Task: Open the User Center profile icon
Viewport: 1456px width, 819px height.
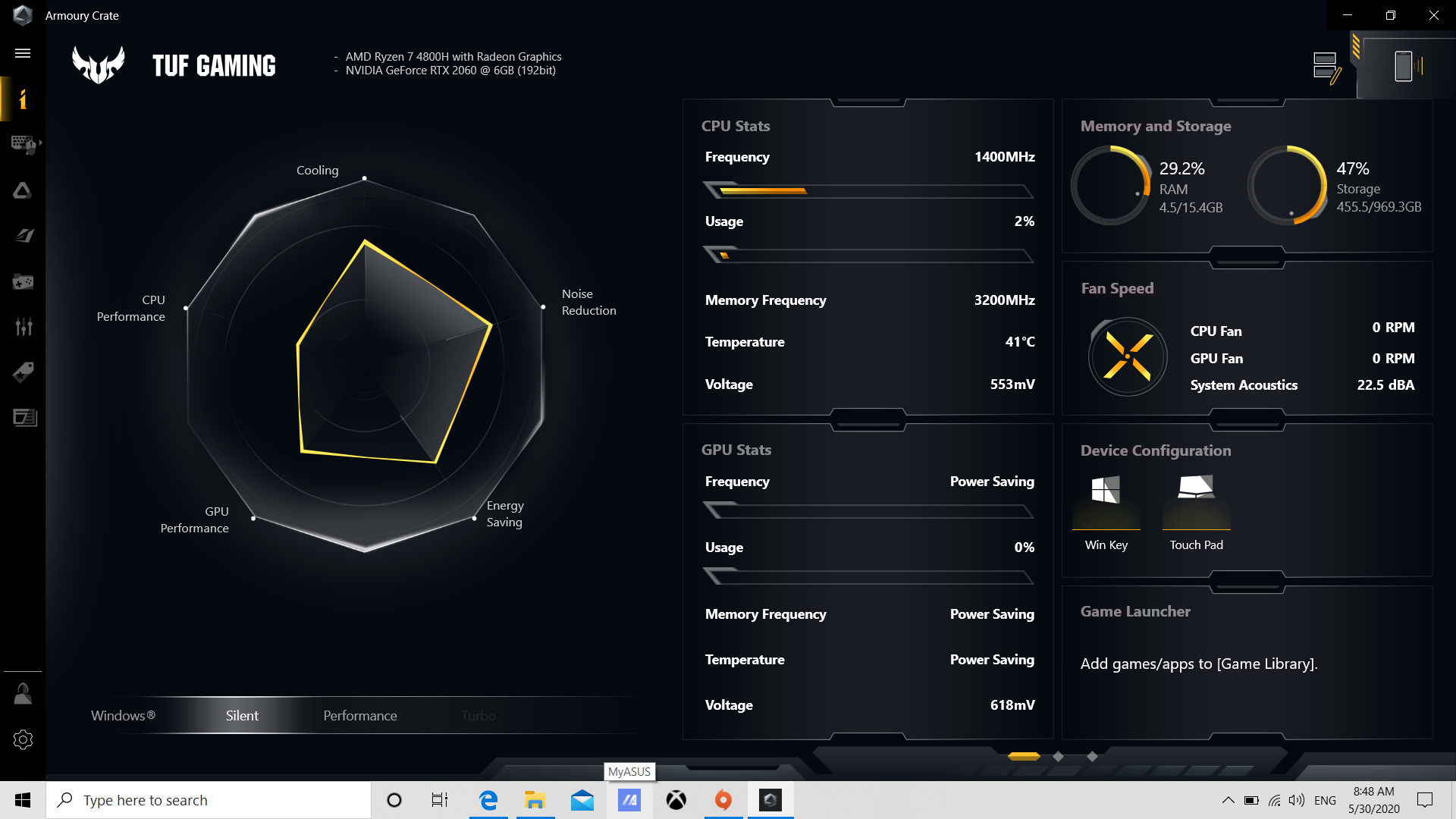Action: pyautogui.click(x=23, y=693)
